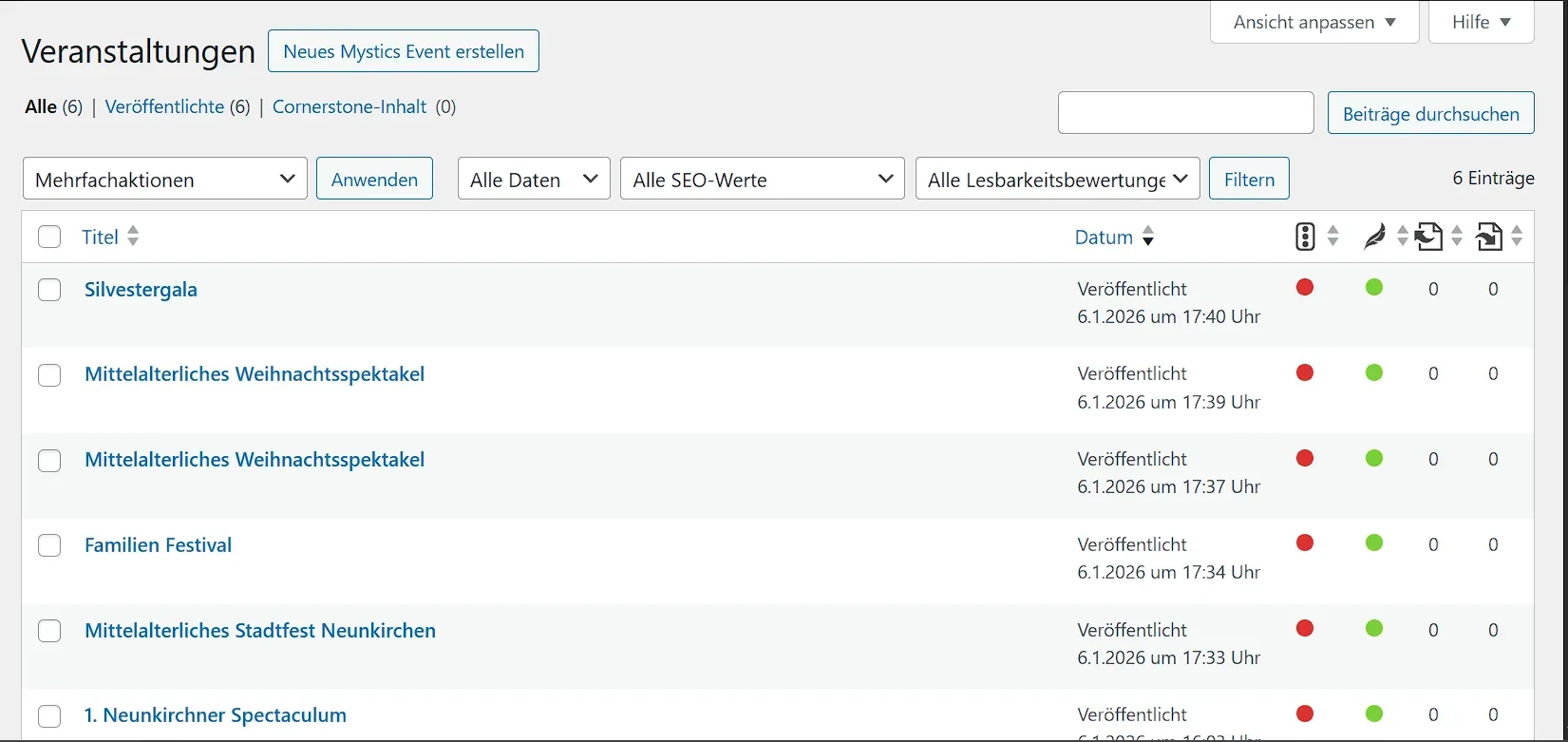Sort by readability score feather icon

(x=1374, y=237)
